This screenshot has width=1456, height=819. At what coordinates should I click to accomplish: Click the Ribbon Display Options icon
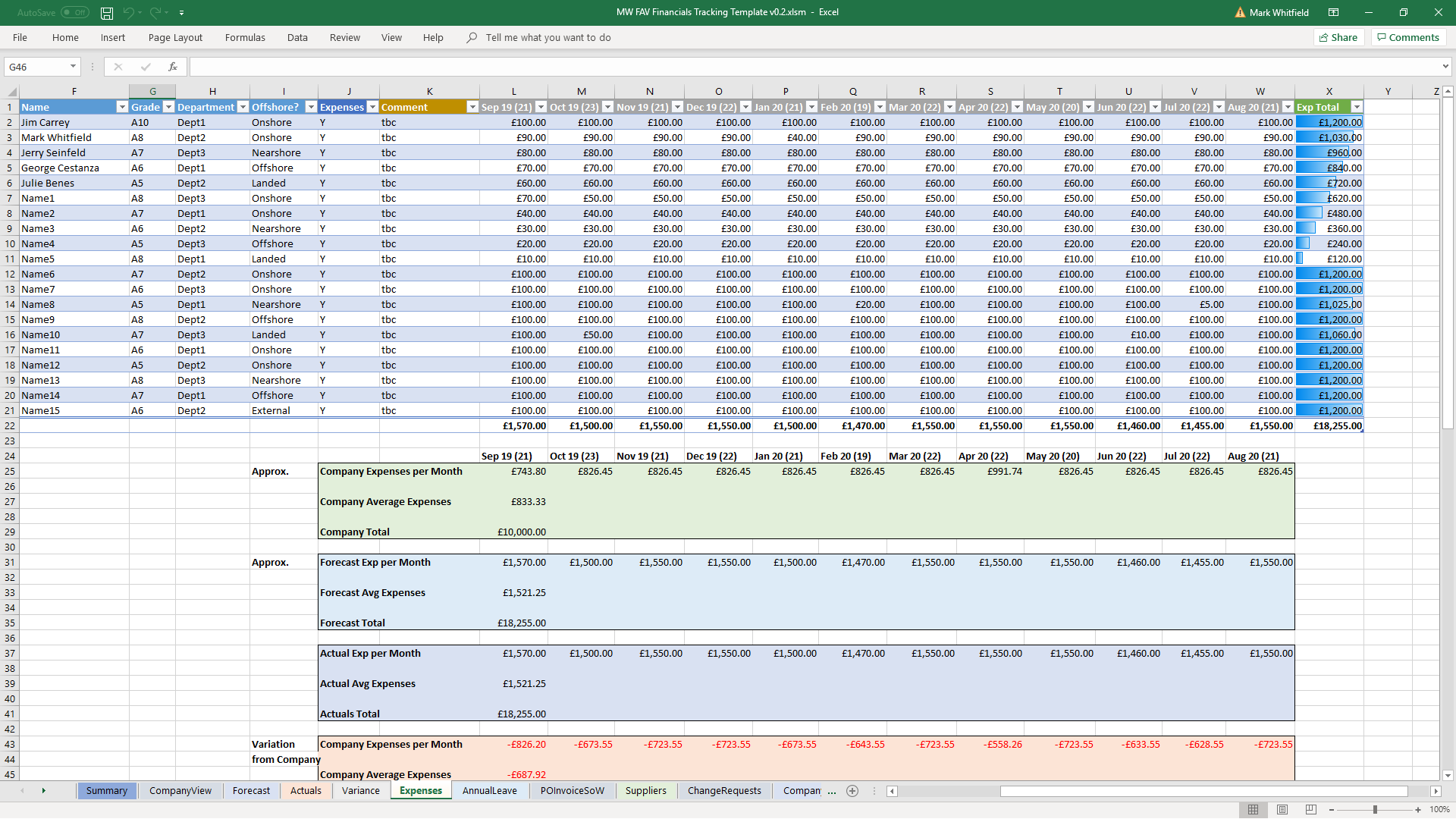pos(1333,13)
